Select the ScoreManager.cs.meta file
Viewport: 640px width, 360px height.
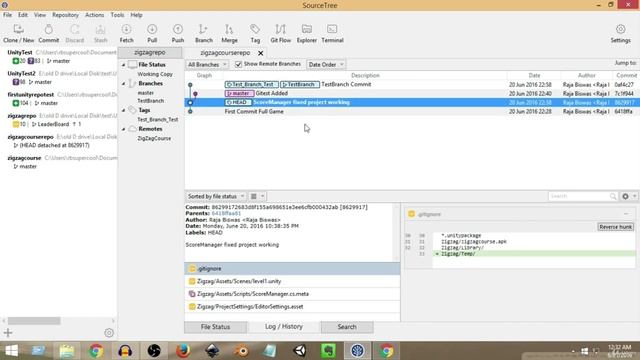point(292,294)
